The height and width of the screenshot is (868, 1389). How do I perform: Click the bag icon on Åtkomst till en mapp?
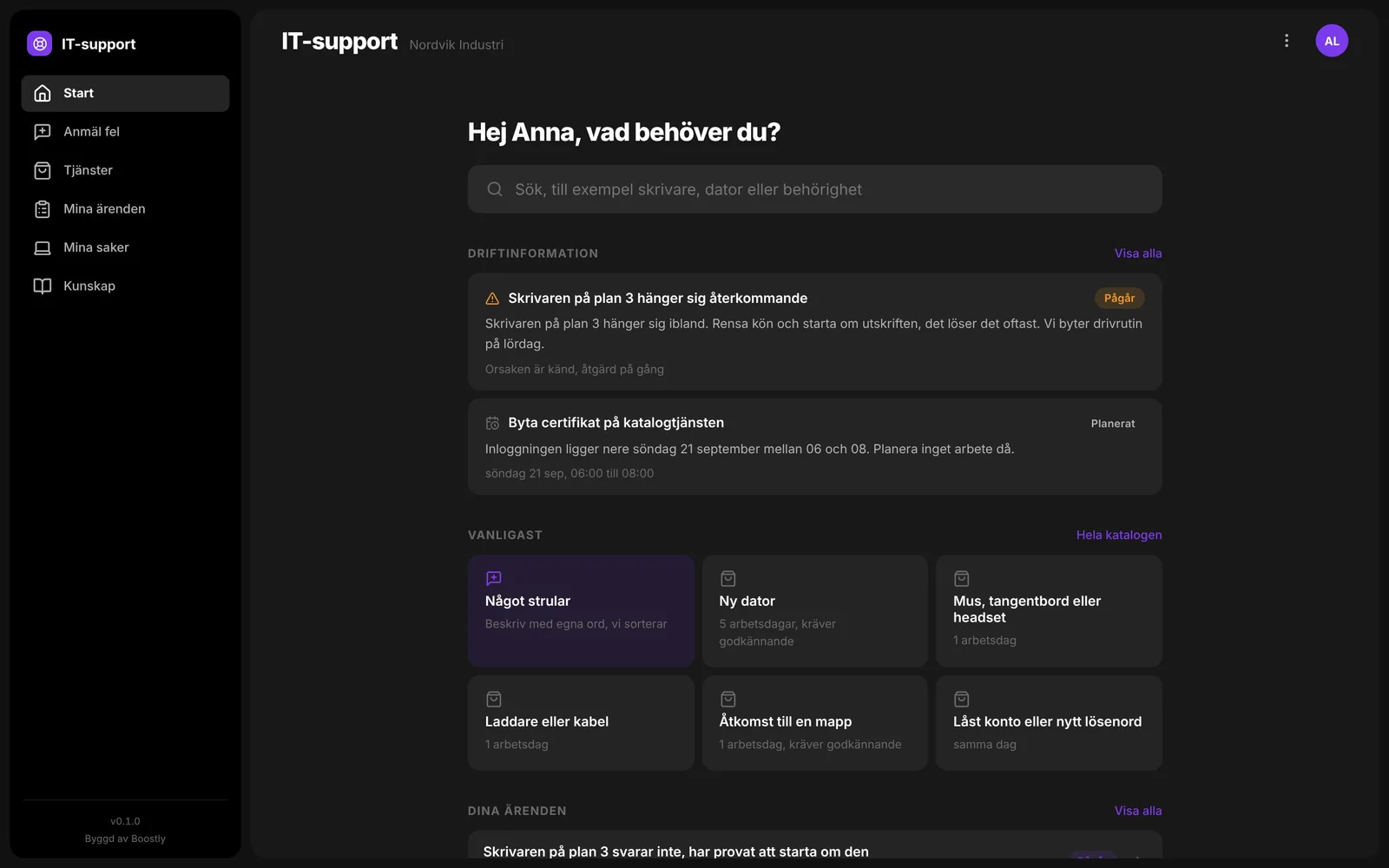[x=727, y=699]
